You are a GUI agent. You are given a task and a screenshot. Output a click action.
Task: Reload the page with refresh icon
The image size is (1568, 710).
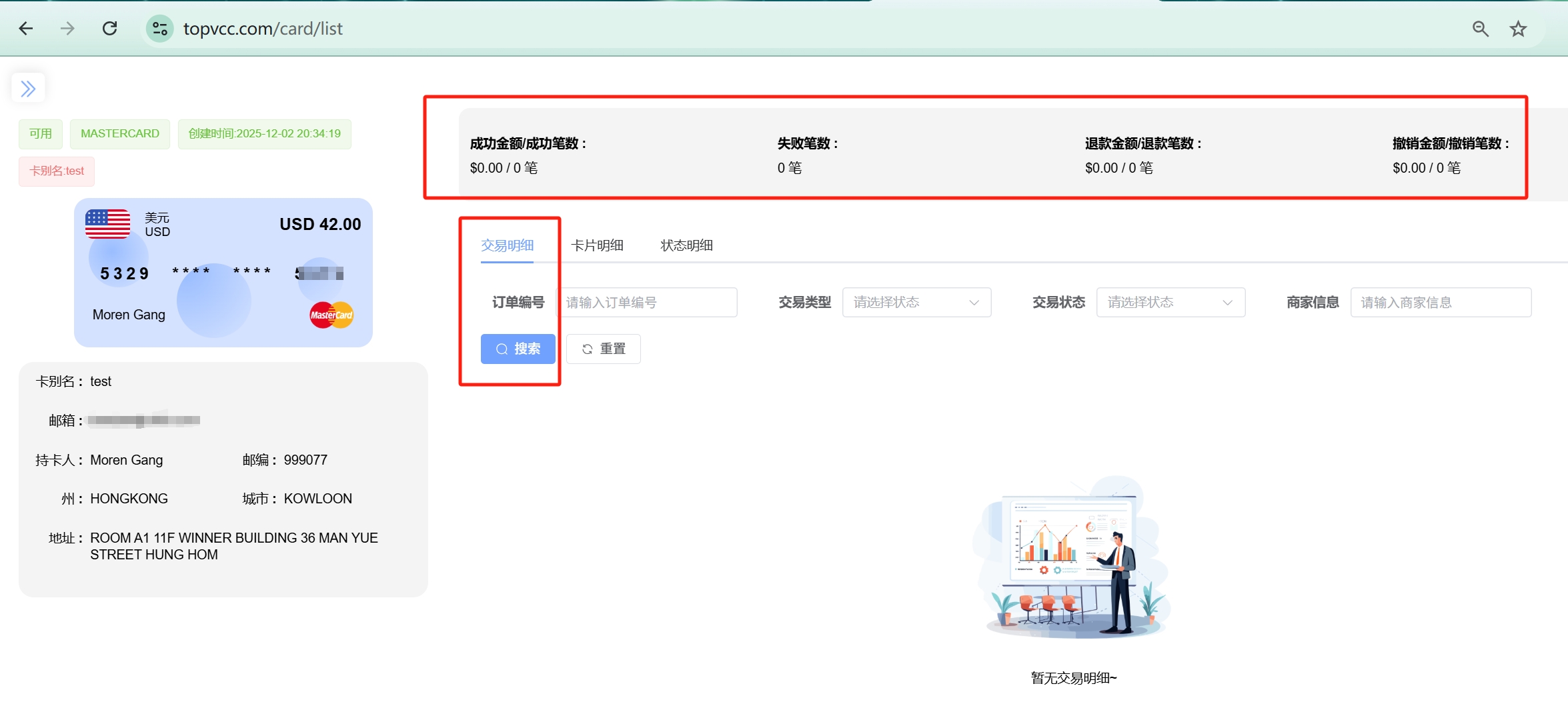click(110, 29)
